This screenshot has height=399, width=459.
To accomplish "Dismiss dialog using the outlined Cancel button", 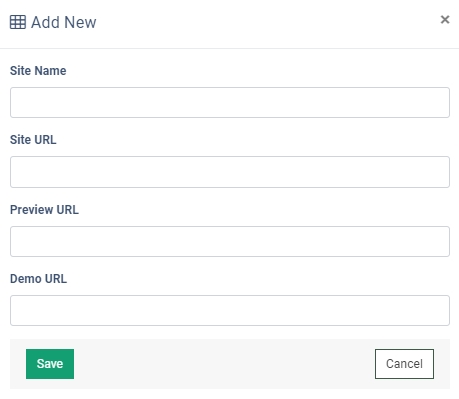I will tap(404, 364).
